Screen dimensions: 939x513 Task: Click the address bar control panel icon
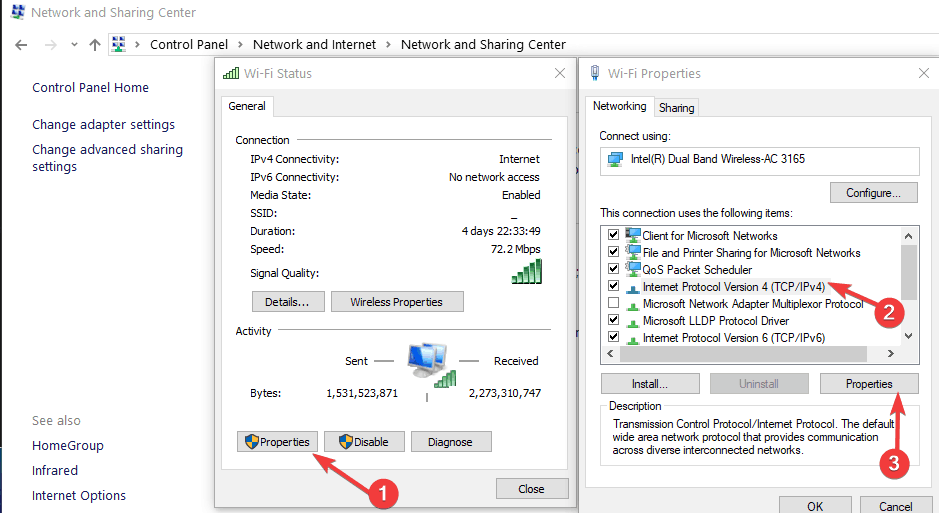(119, 44)
